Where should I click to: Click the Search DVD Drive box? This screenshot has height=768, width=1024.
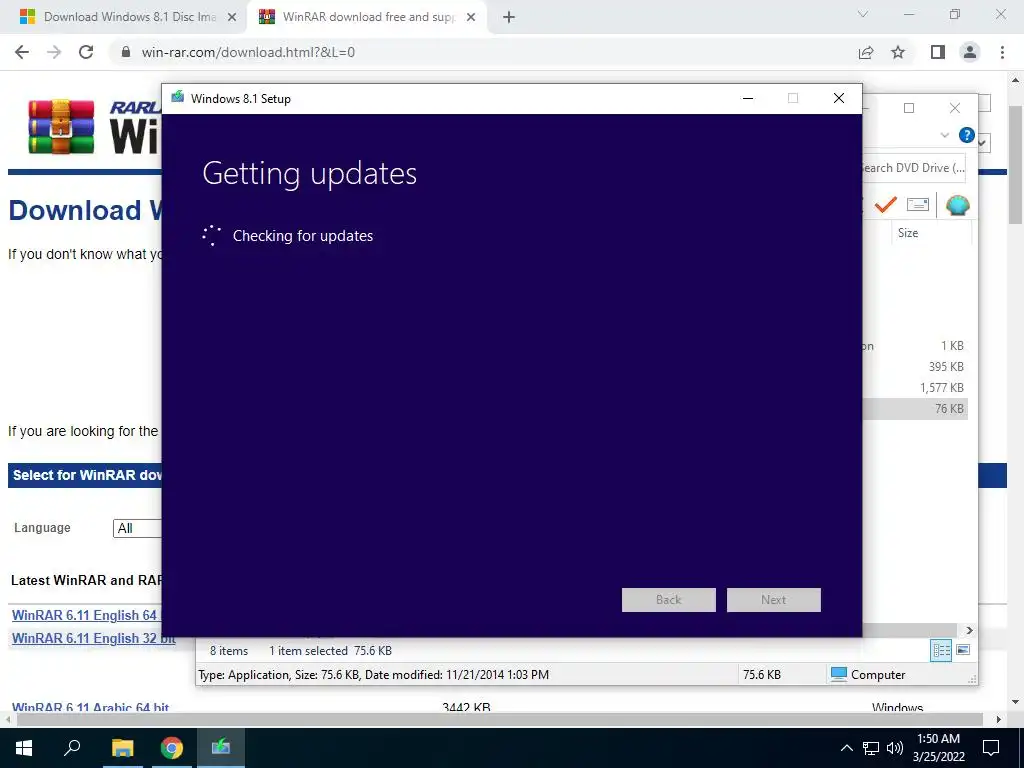(913, 168)
